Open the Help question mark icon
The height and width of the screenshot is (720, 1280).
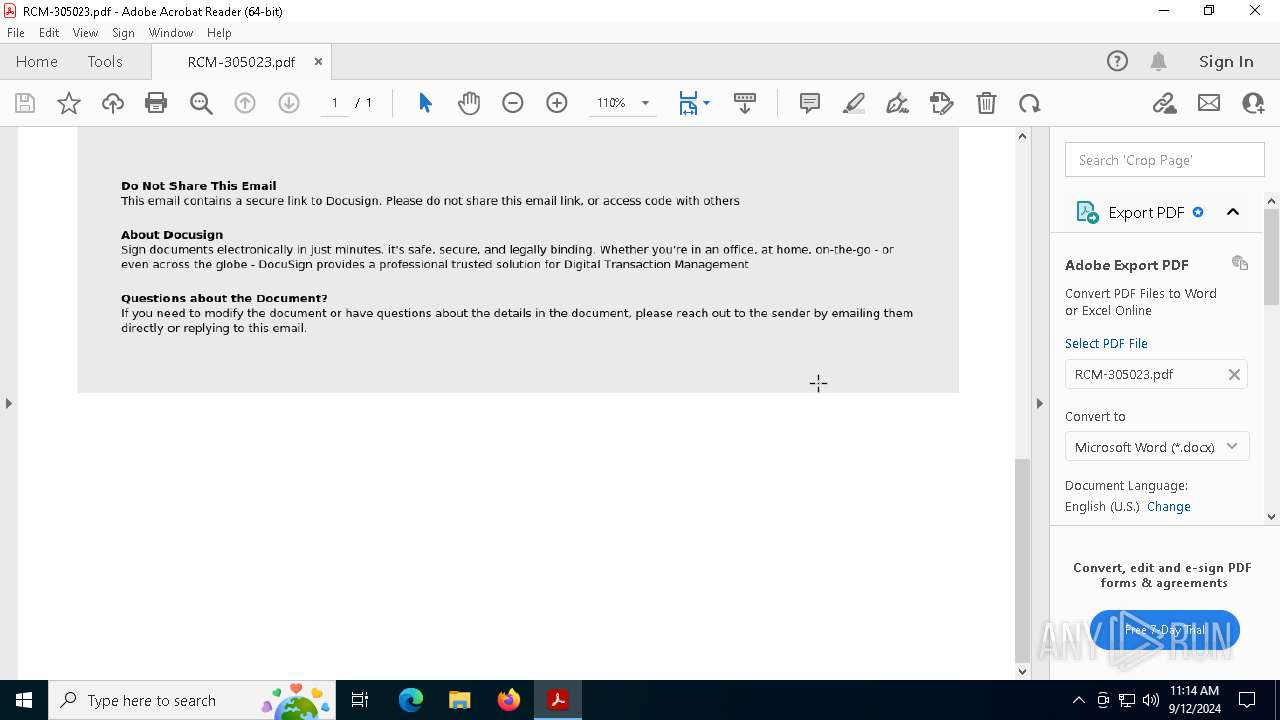pos(1117,62)
